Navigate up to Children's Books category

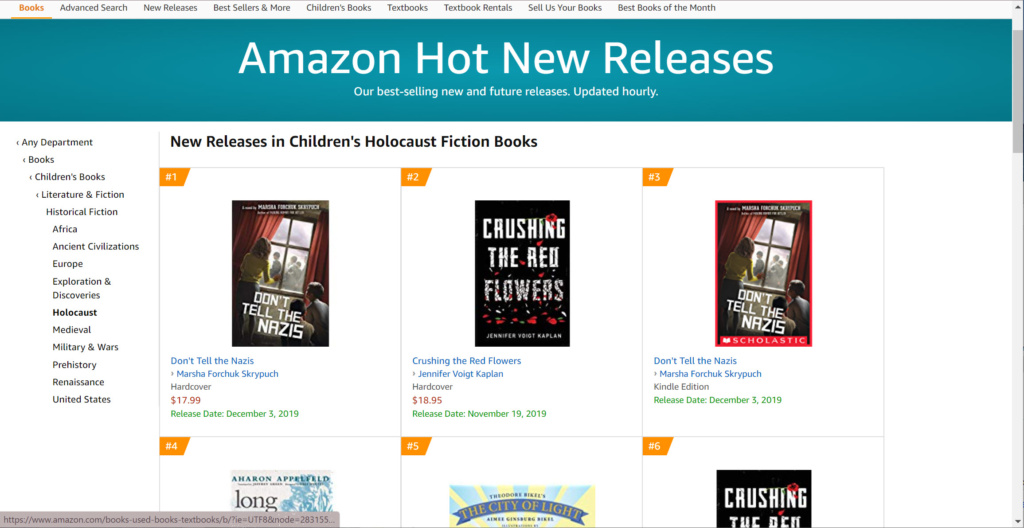[70, 177]
